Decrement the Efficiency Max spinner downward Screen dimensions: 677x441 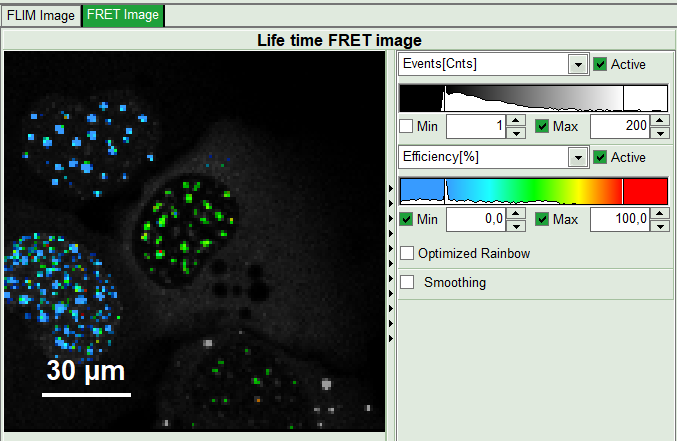coord(660,225)
